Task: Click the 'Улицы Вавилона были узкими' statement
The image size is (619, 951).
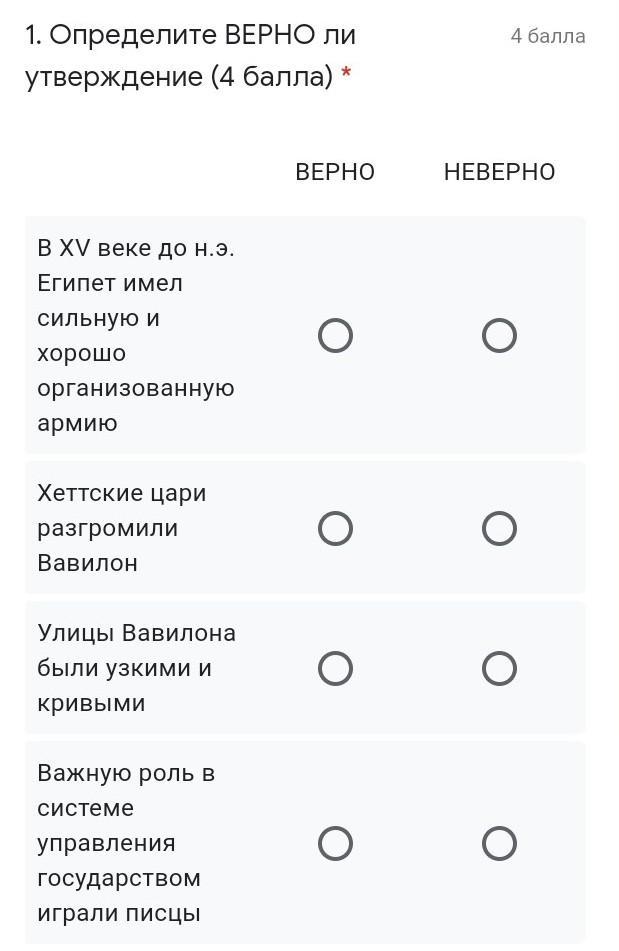Action: click(x=135, y=668)
